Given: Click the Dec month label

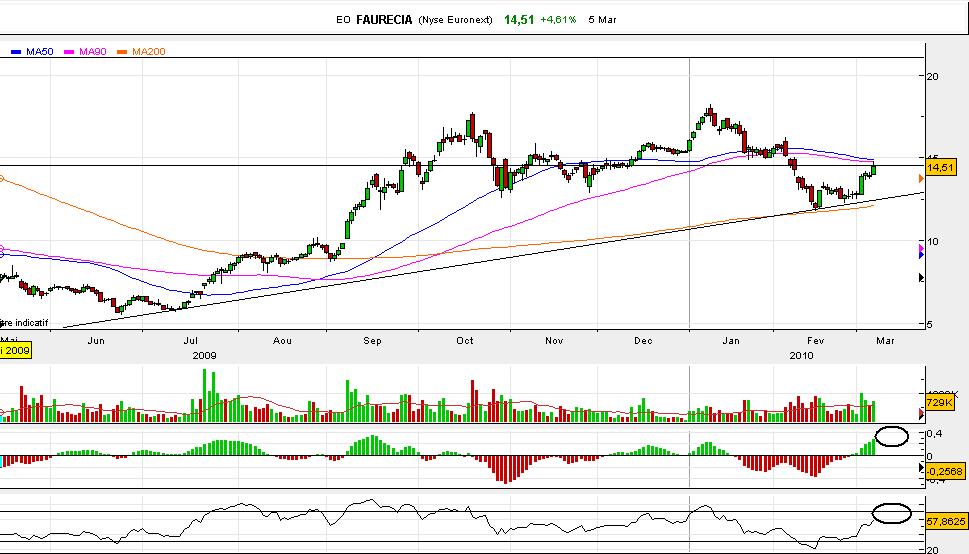Looking at the screenshot, I should pos(643,341).
